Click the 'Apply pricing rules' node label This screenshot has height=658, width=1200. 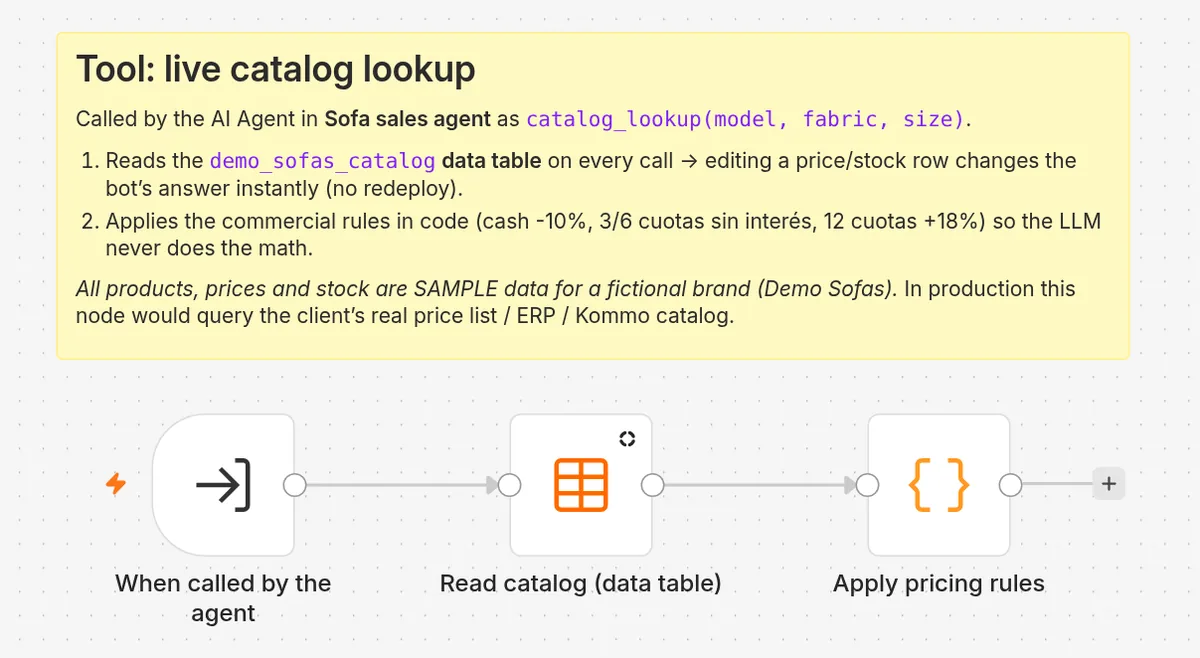click(939, 583)
